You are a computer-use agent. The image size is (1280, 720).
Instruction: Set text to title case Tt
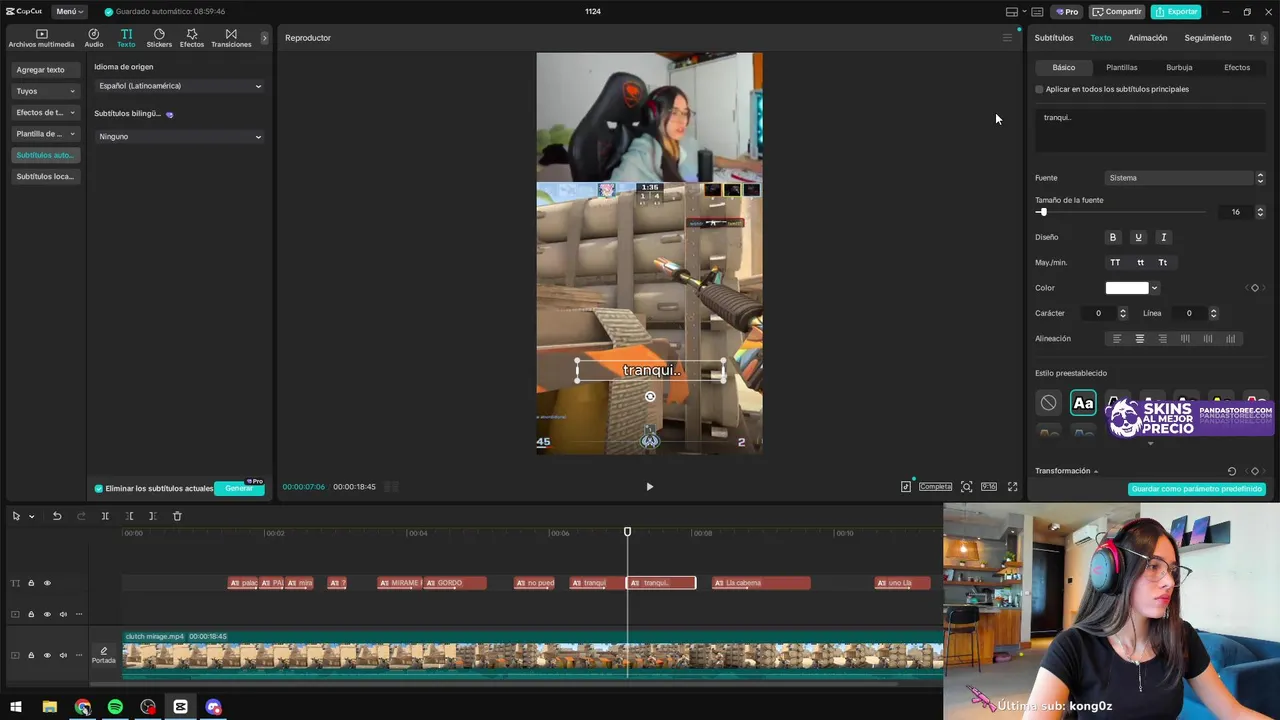click(x=1163, y=262)
